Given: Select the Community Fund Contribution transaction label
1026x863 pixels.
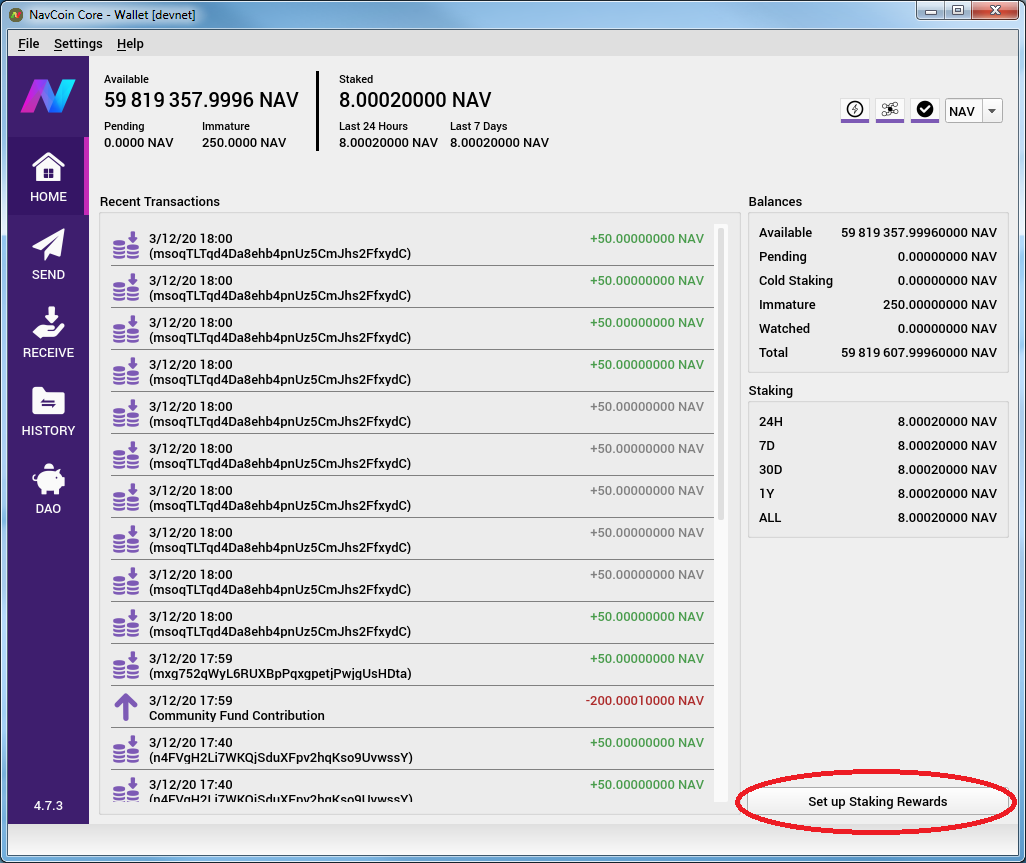Looking at the screenshot, I should tap(236, 716).
